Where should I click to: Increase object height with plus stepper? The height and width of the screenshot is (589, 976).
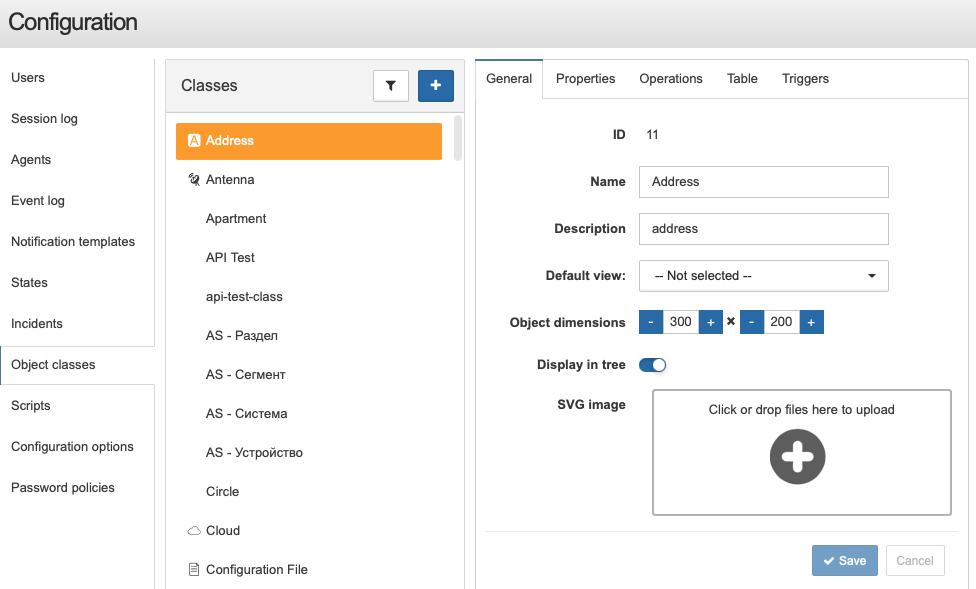(x=811, y=322)
